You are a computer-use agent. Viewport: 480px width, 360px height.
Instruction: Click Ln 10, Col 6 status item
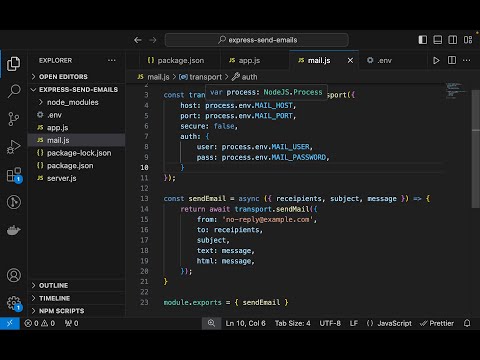pos(245,323)
